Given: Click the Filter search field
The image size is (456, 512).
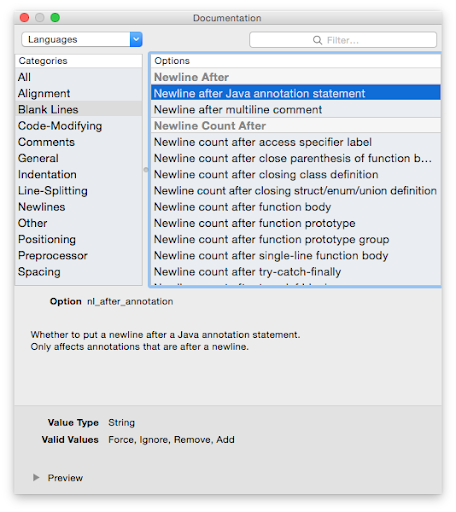Looking at the screenshot, I should pyautogui.click(x=343, y=40).
